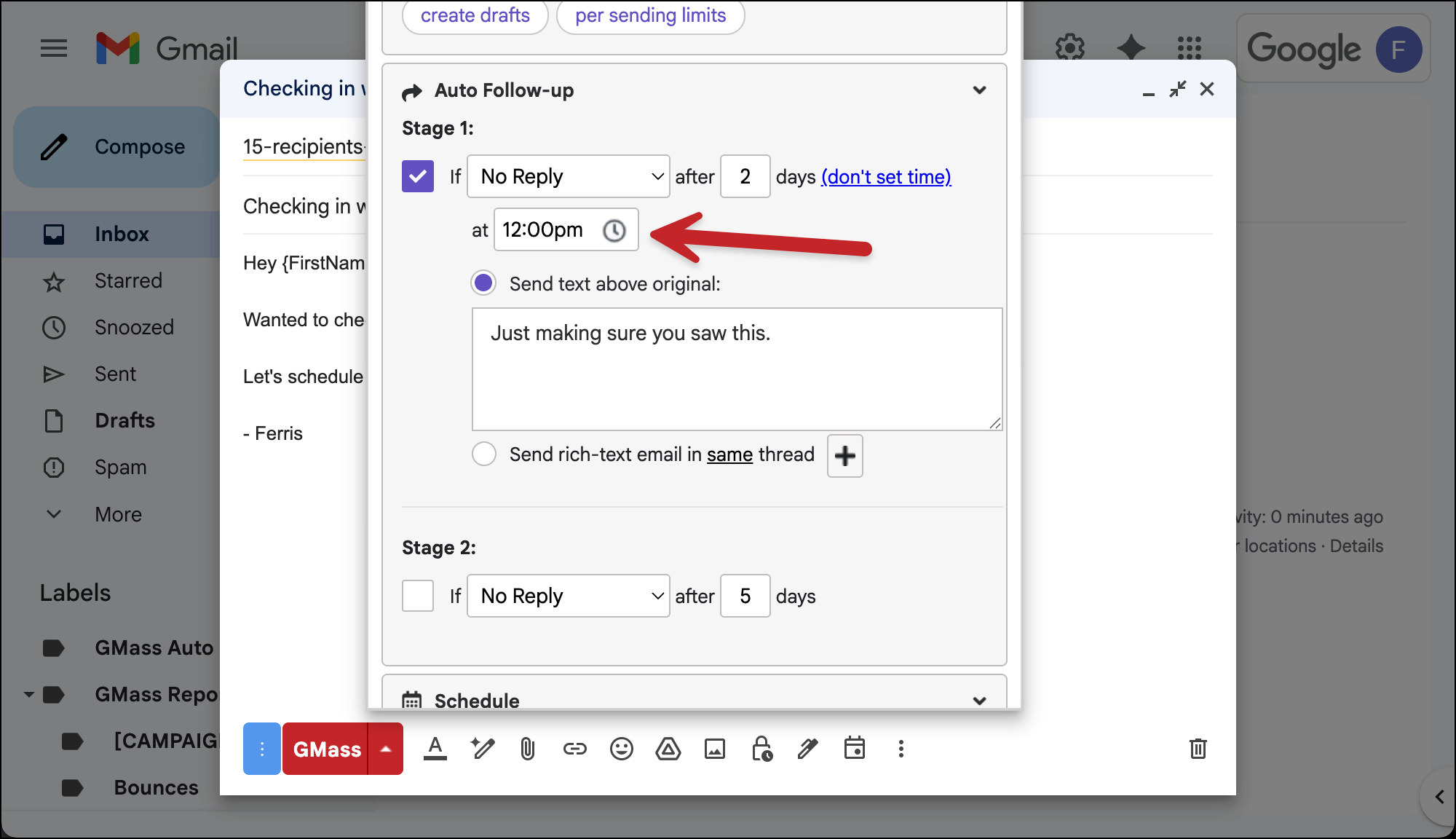The width and height of the screenshot is (1456, 839).
Task: Click the insert link icon
Action: (x=574, y=749)
